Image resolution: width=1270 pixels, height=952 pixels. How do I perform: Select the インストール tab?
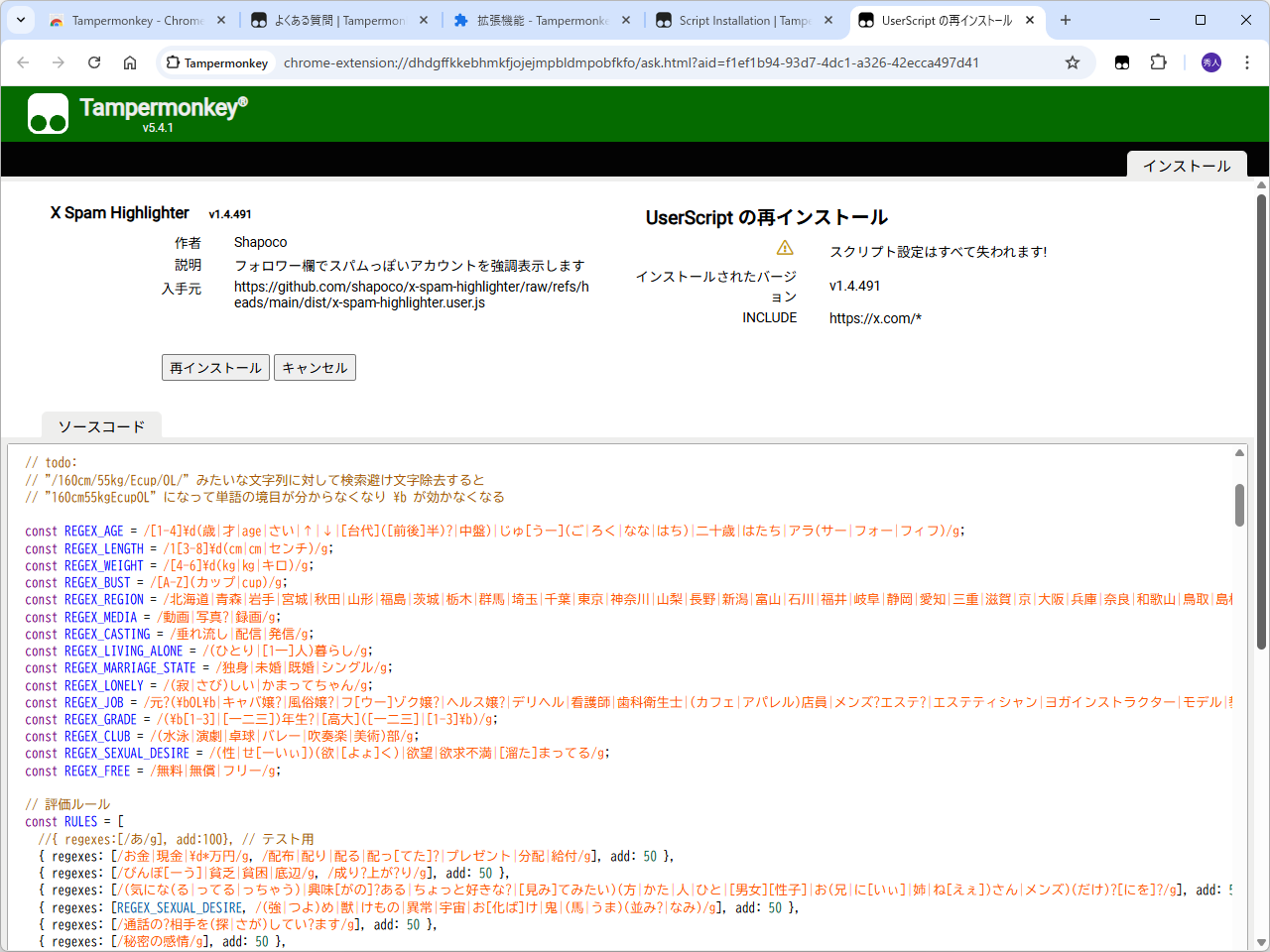click(x=1187, y=166)
